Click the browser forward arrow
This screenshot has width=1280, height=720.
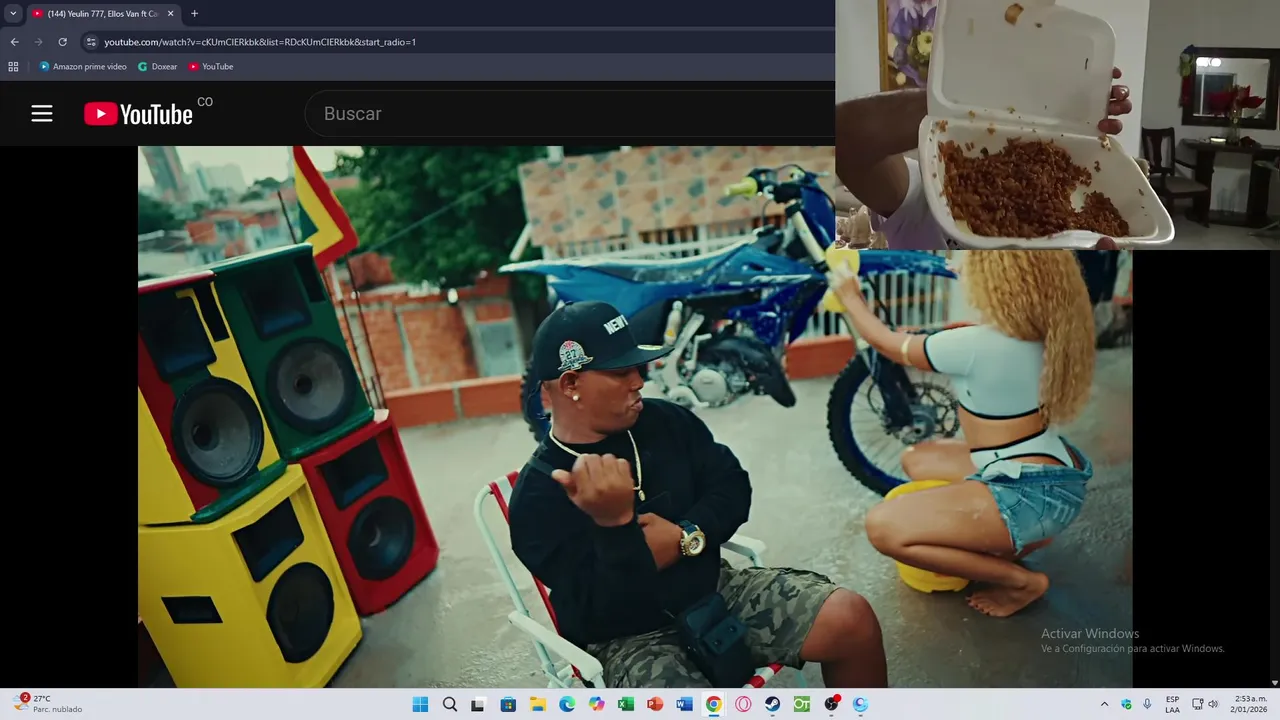click(x=38, y=42)
